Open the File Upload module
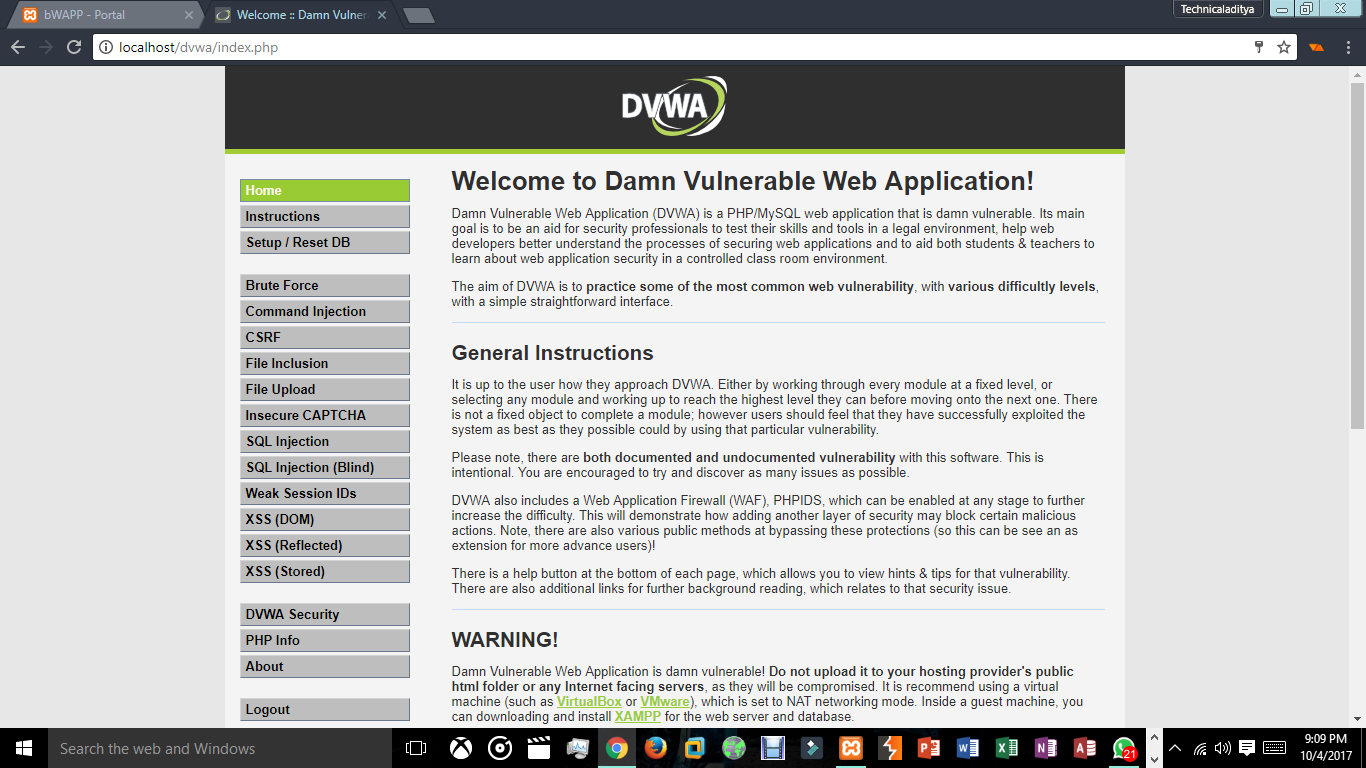This screenshot has width=1366, height=768. pyautogui.click(x=325, y=389)
